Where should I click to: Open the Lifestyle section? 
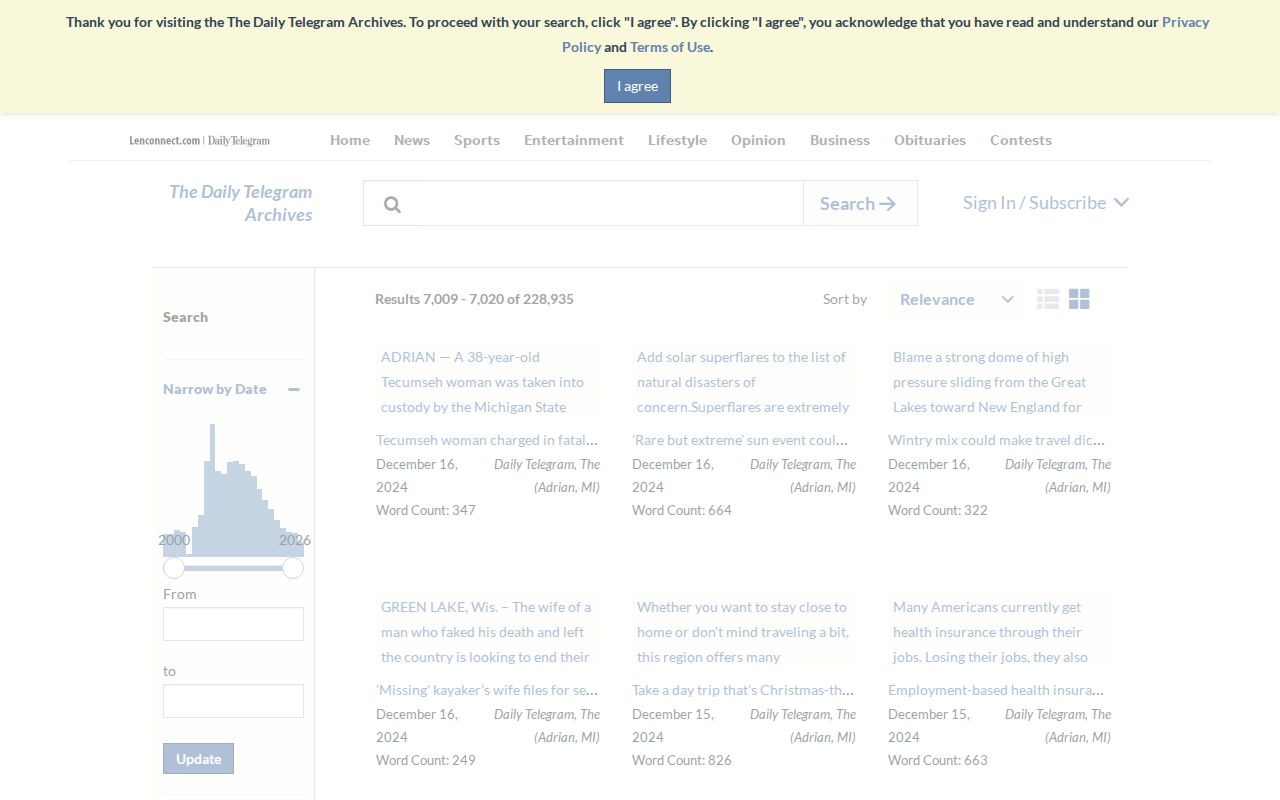point(677,140)
